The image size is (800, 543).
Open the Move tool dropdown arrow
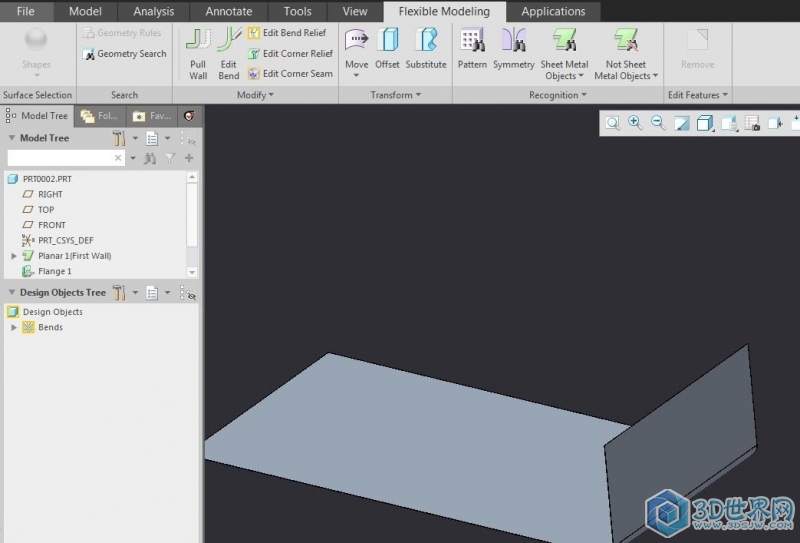point(356,76)
